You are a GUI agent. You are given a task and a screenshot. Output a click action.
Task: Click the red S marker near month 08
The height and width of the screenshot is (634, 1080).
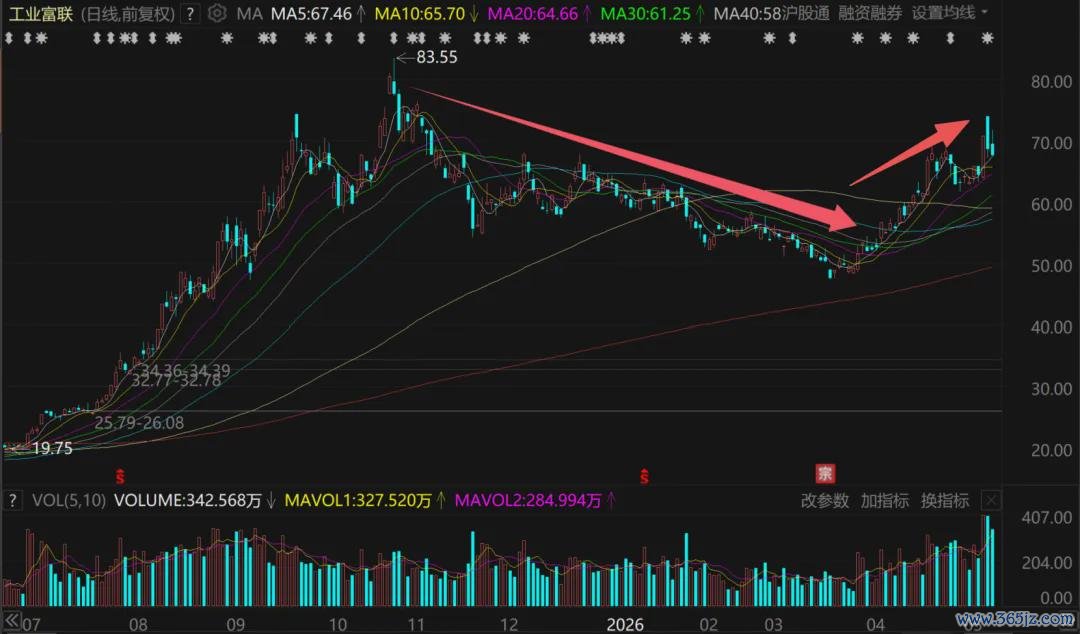(120, 475)
